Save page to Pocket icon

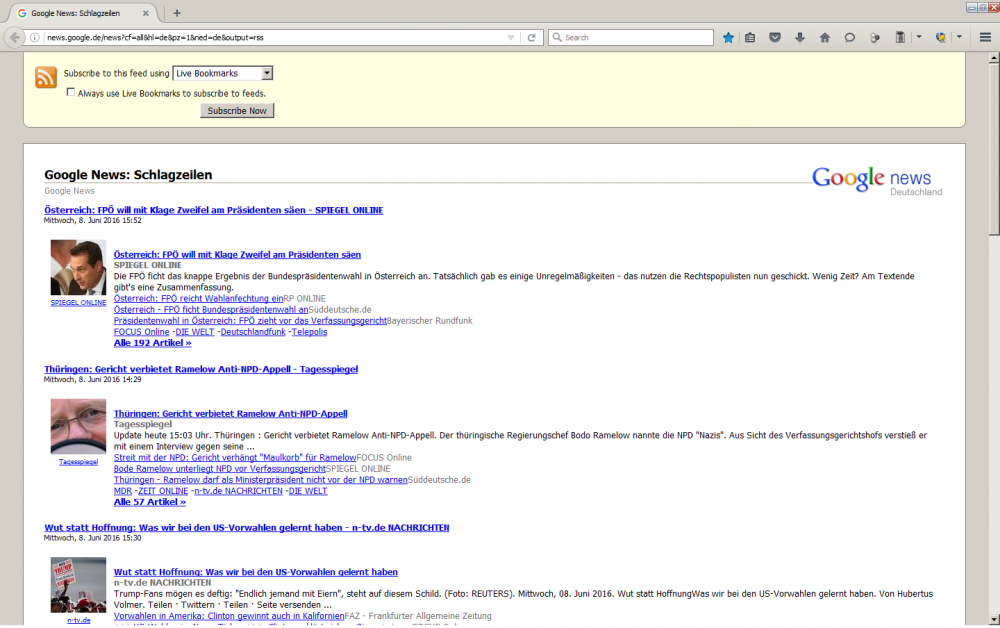(775, 38)
